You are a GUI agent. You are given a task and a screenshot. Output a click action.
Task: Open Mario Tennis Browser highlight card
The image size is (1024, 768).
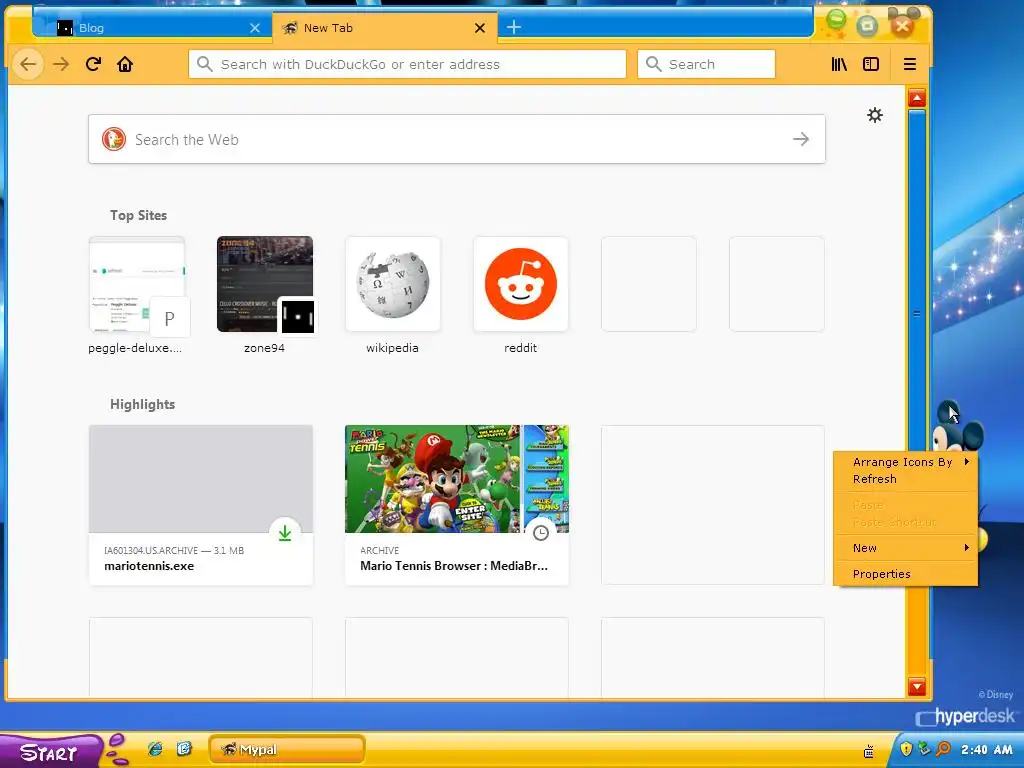coord(456,505)
